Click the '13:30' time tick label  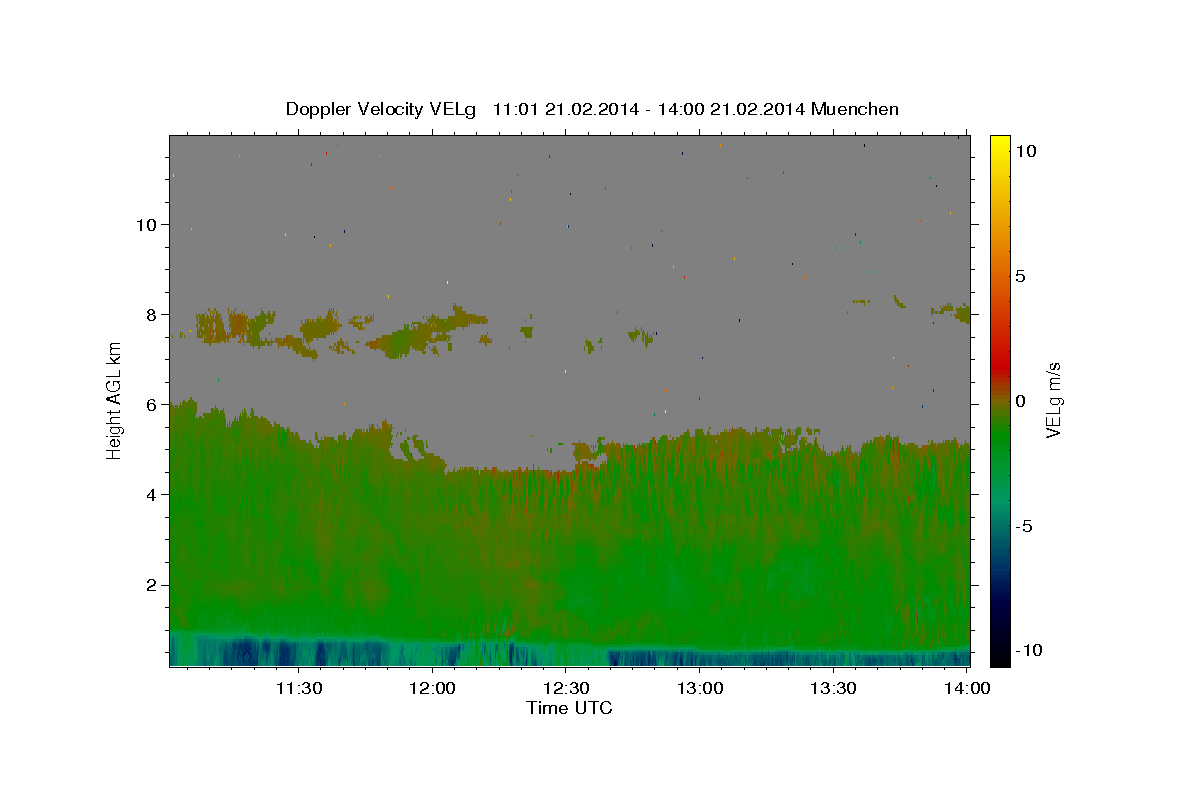(x=833, y=688)
